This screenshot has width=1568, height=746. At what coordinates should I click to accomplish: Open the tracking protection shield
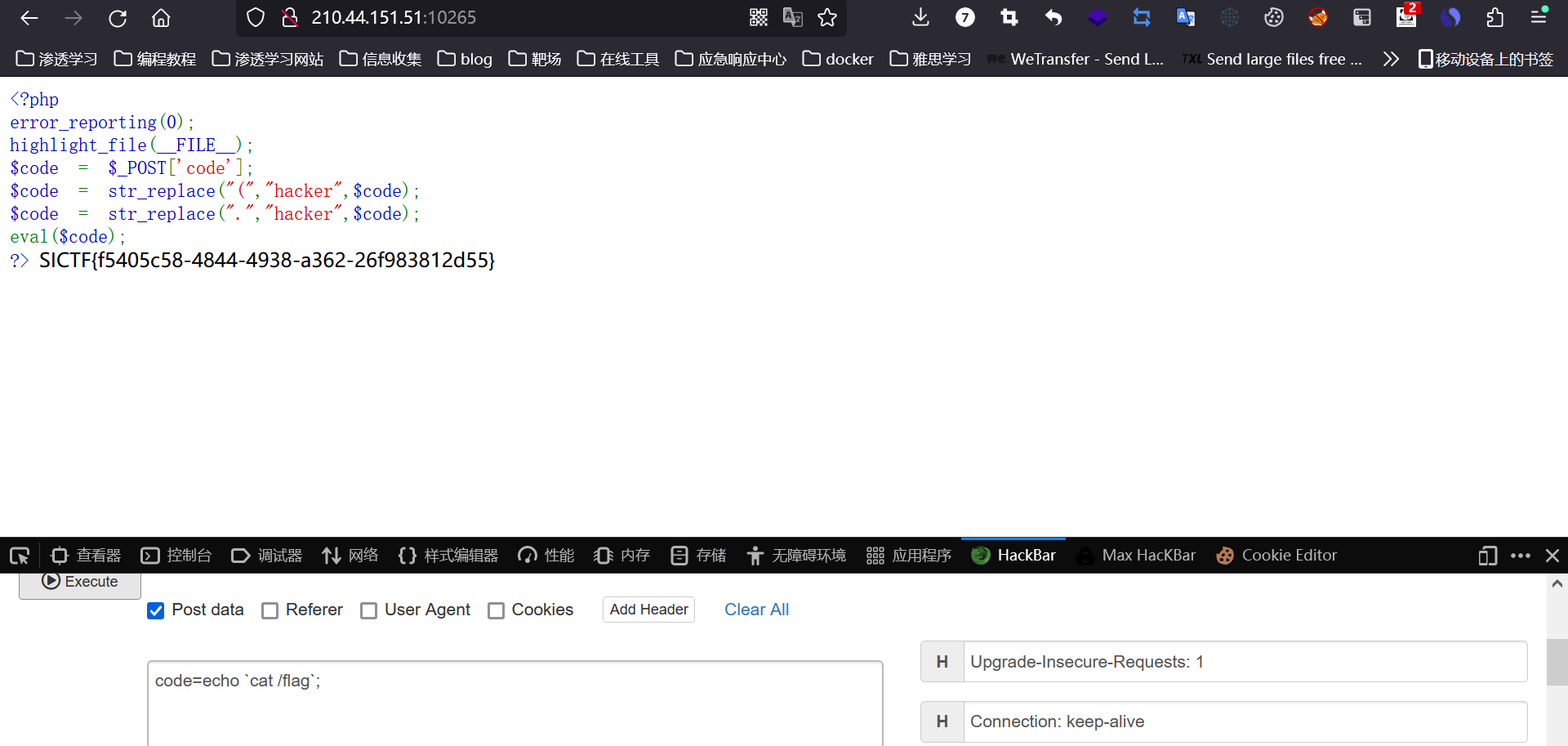click(x=256, y=17)
